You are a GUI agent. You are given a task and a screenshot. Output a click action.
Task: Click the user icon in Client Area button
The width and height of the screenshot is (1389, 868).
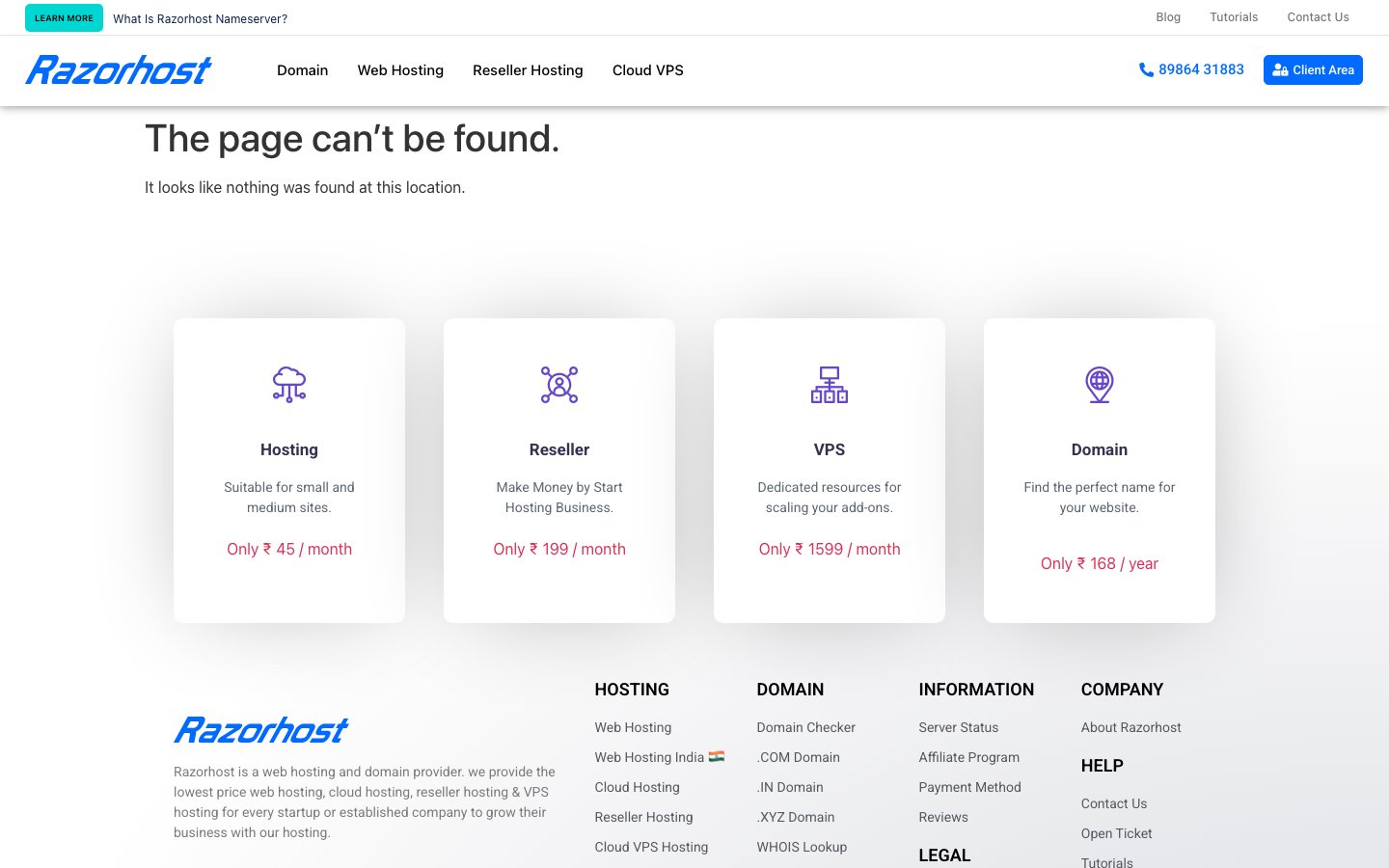coord(1280,69)
